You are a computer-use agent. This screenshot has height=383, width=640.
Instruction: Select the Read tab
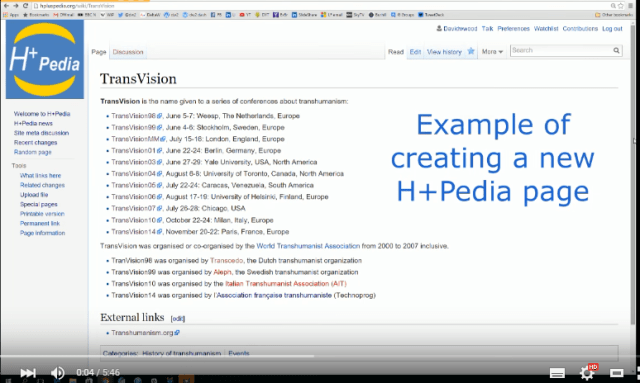(396, 52)
